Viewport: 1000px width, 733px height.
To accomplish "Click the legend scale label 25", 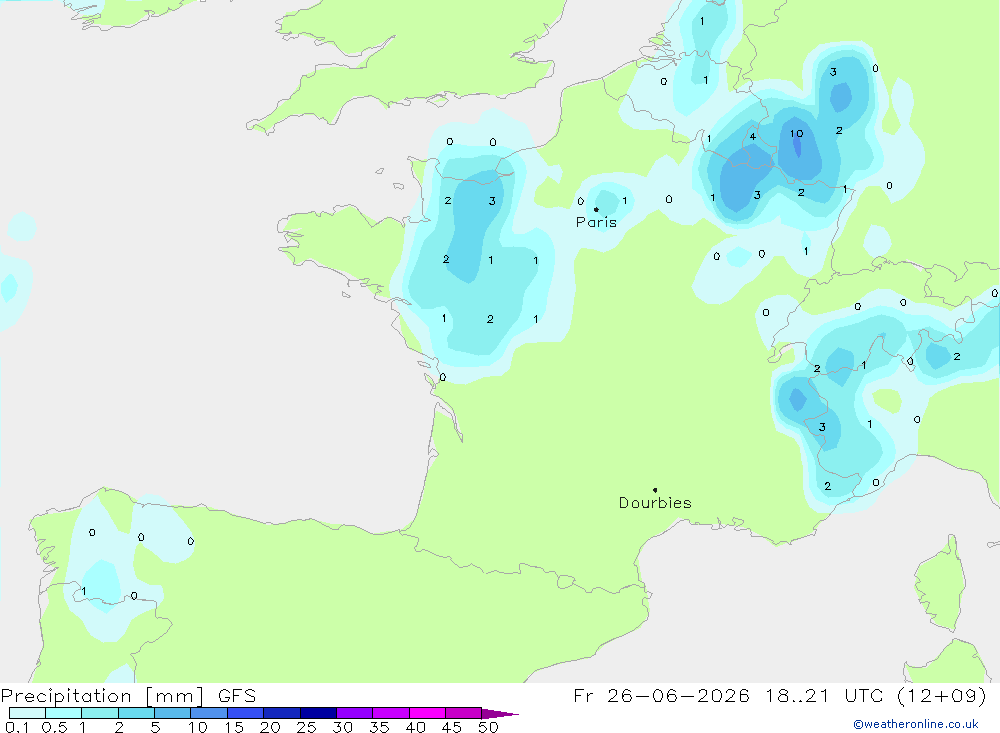I will click(x=306, y=727).
